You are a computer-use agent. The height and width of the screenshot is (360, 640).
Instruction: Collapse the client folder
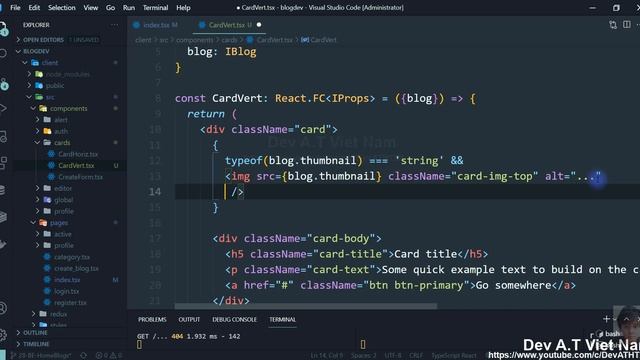pos(25,62)
